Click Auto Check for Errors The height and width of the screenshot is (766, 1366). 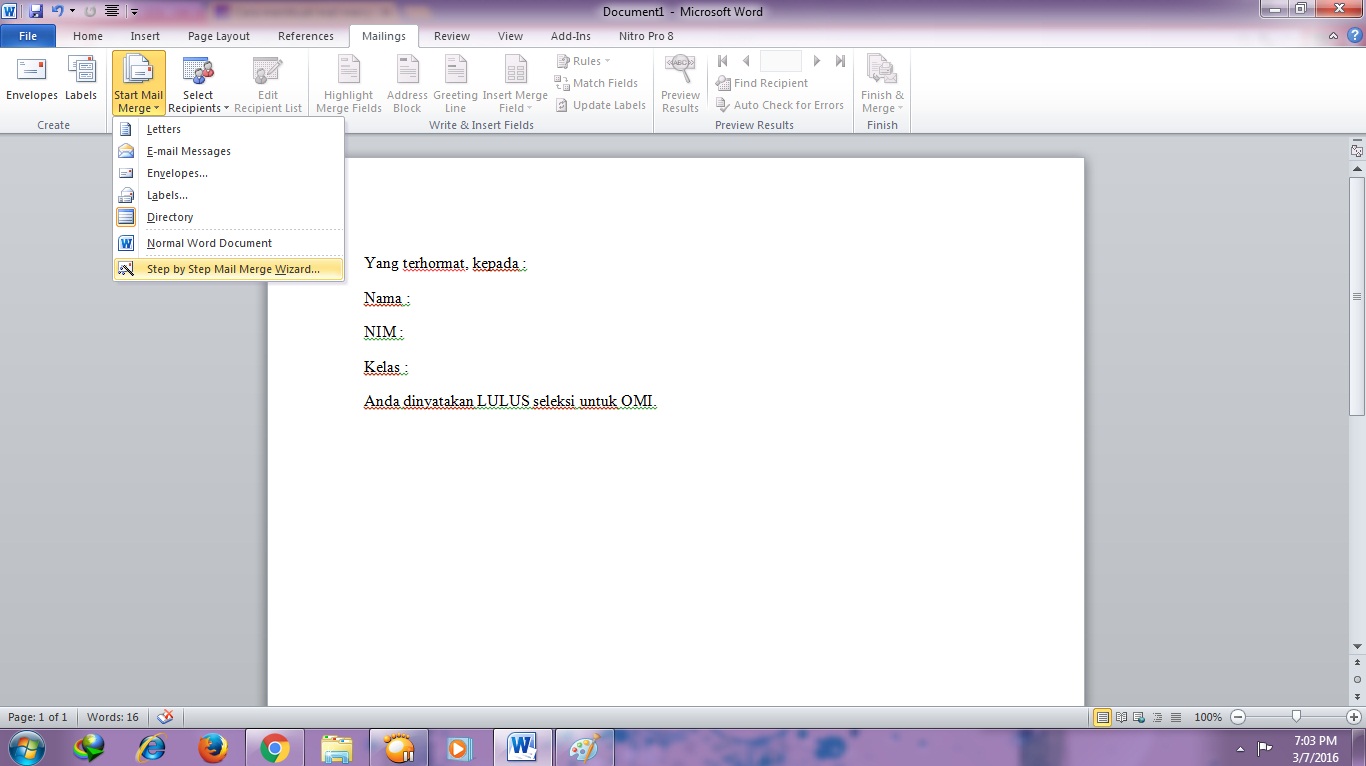pyautogui.click(x=780, y=105)
